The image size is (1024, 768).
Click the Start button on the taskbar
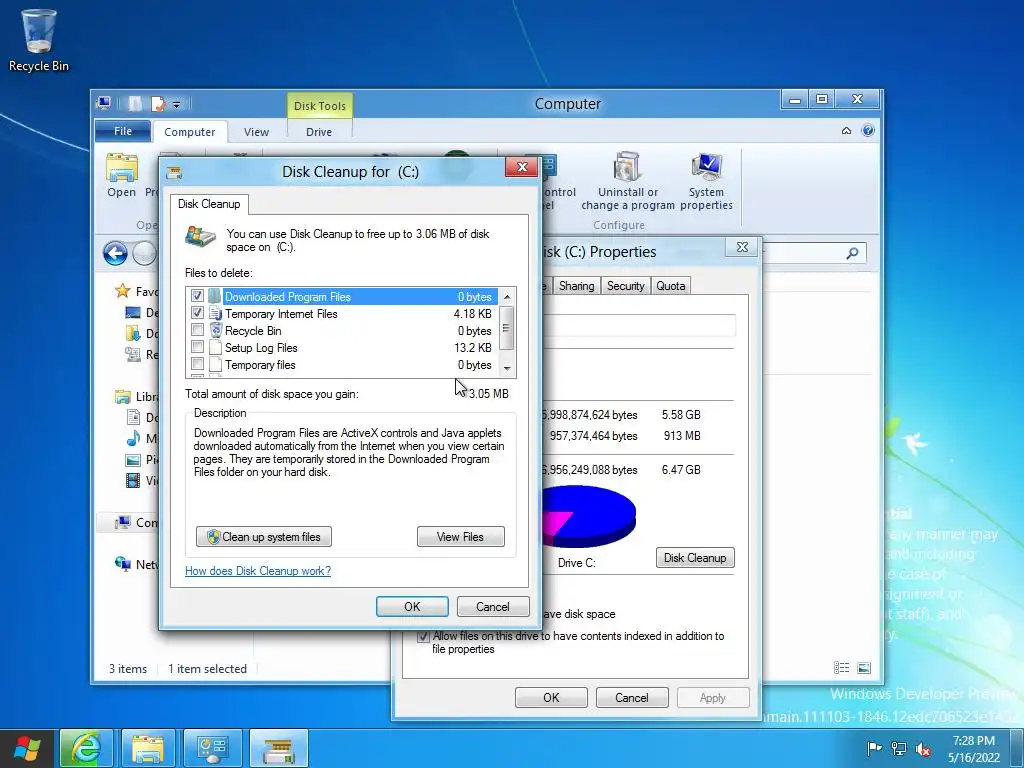point(27,748)
